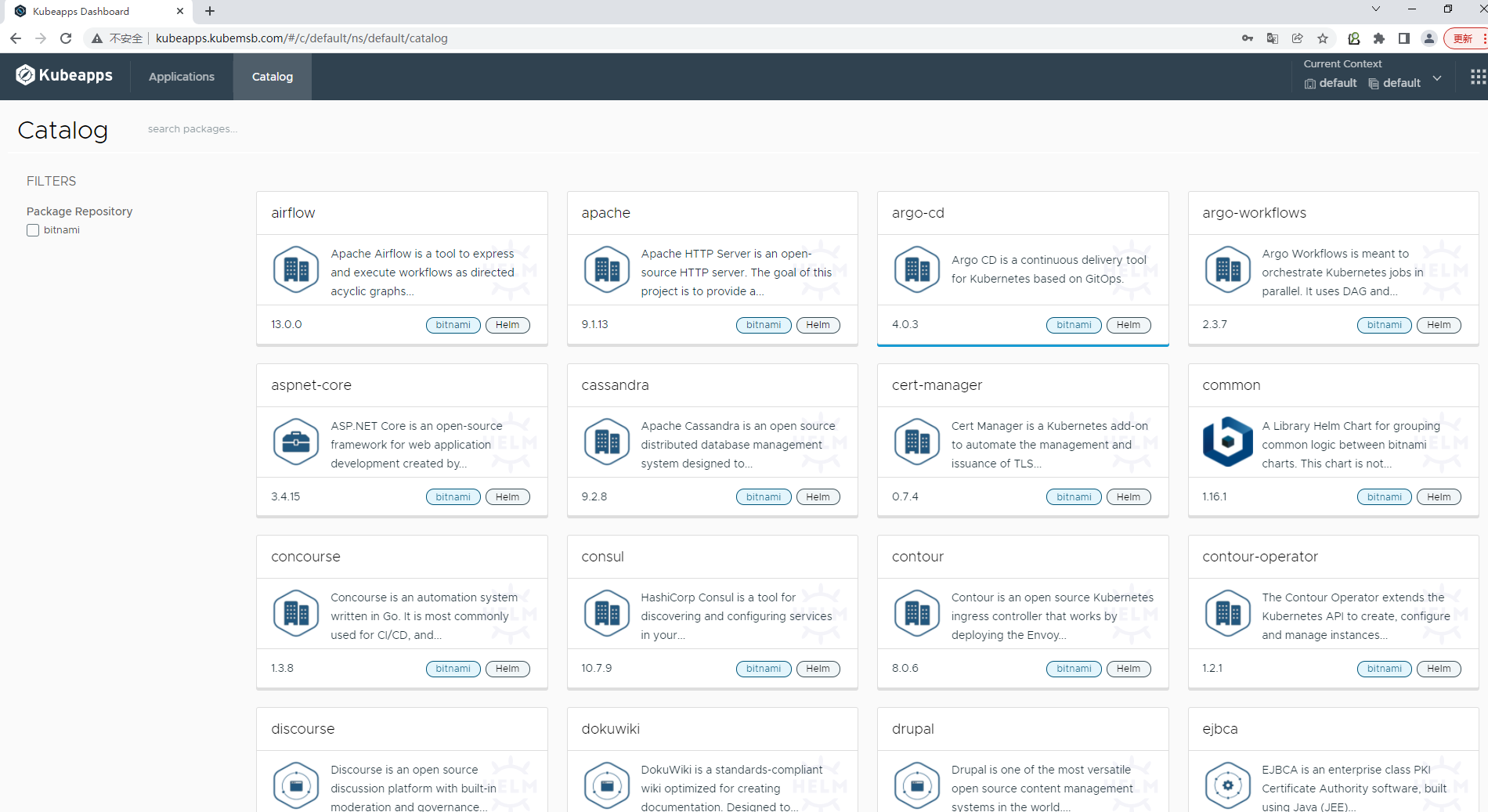The image size is (1488, 812).
Task: Click the browser update button
Action: click(1465, 38)
